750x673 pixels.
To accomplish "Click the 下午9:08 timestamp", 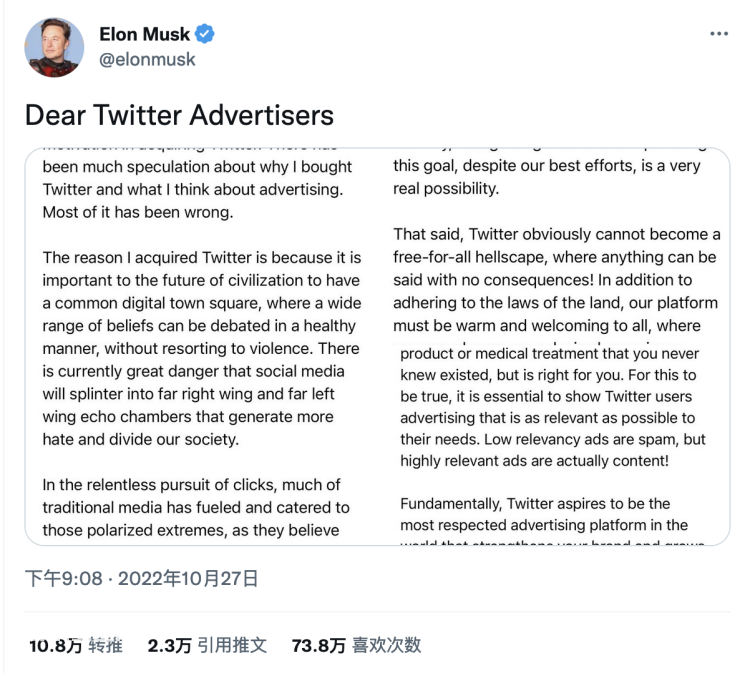I will tap(64, 578).
